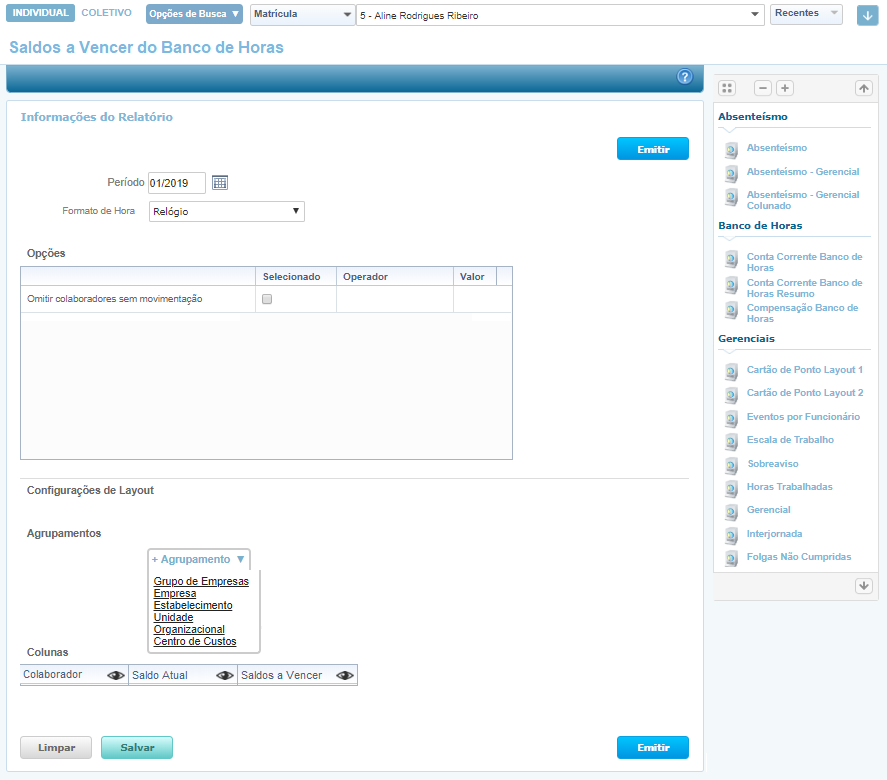Expand all sidebar groups with plus icon
Image resolution: width=887 pixels, height=780 pixels.
click(785, 88)
